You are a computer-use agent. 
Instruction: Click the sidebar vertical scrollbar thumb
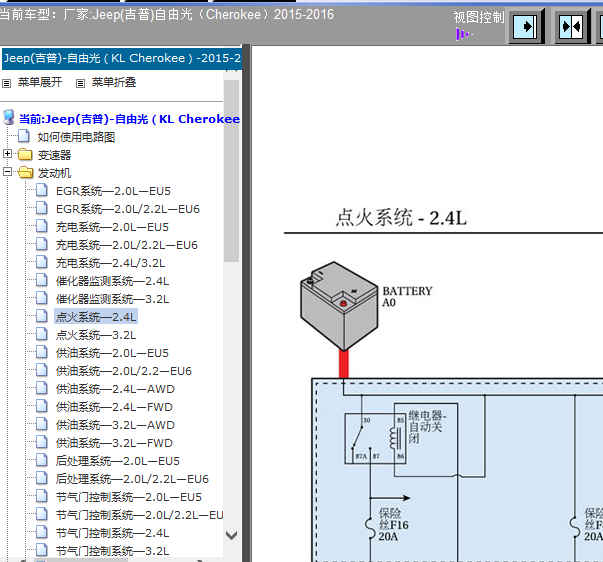pos(231,171)
